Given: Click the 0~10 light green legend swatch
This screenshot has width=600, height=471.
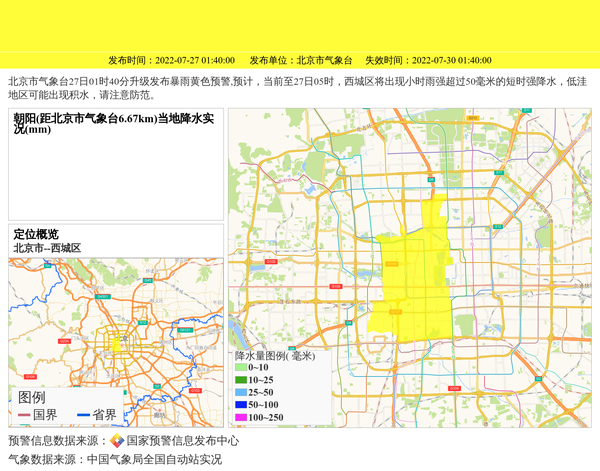Looking at the screenshot, I should tap(240, 367).
